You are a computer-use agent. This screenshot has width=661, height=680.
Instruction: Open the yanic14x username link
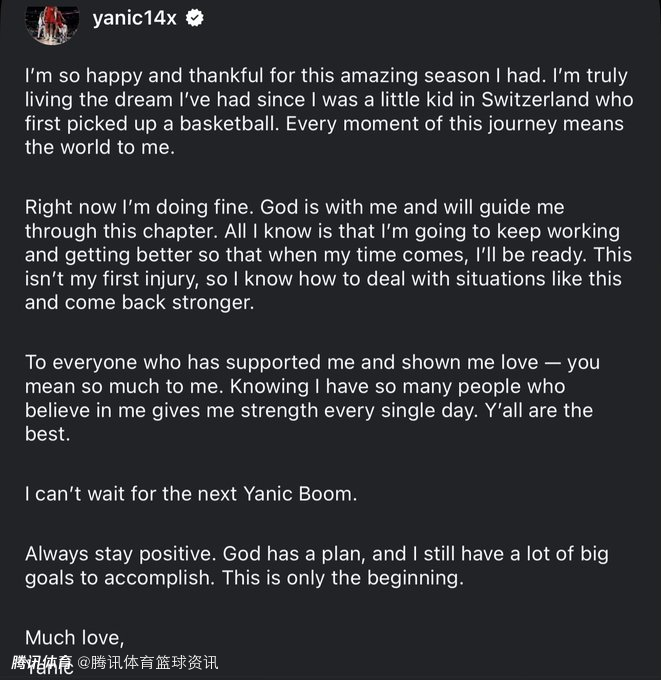click(x=135, y=18)
